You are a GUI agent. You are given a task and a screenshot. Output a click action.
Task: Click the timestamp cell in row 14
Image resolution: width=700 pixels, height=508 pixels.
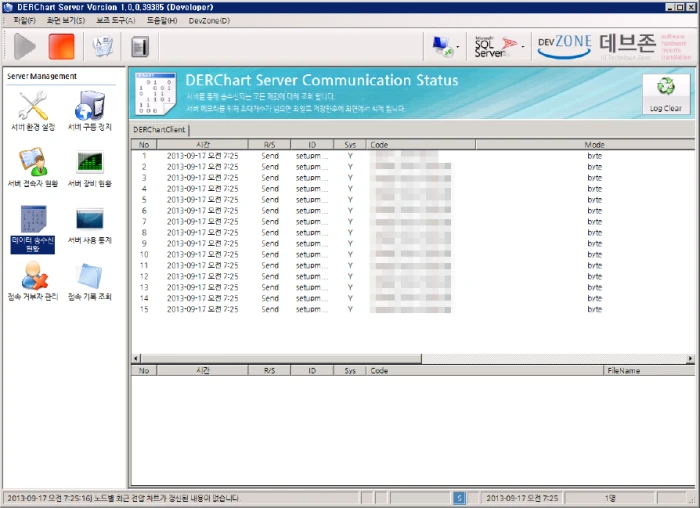tap(203, 298)
